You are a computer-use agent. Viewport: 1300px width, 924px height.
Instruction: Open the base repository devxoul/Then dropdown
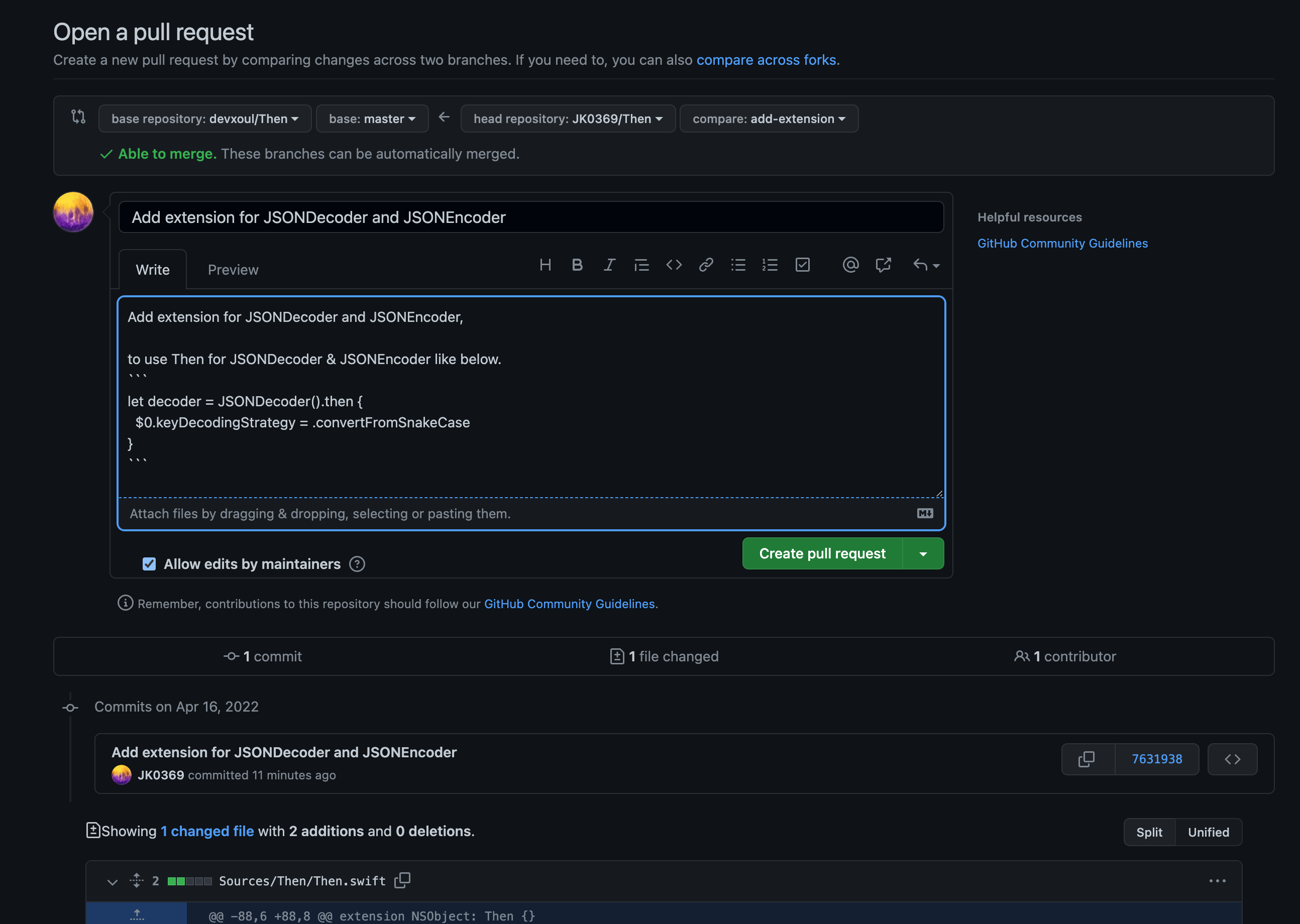205,119
